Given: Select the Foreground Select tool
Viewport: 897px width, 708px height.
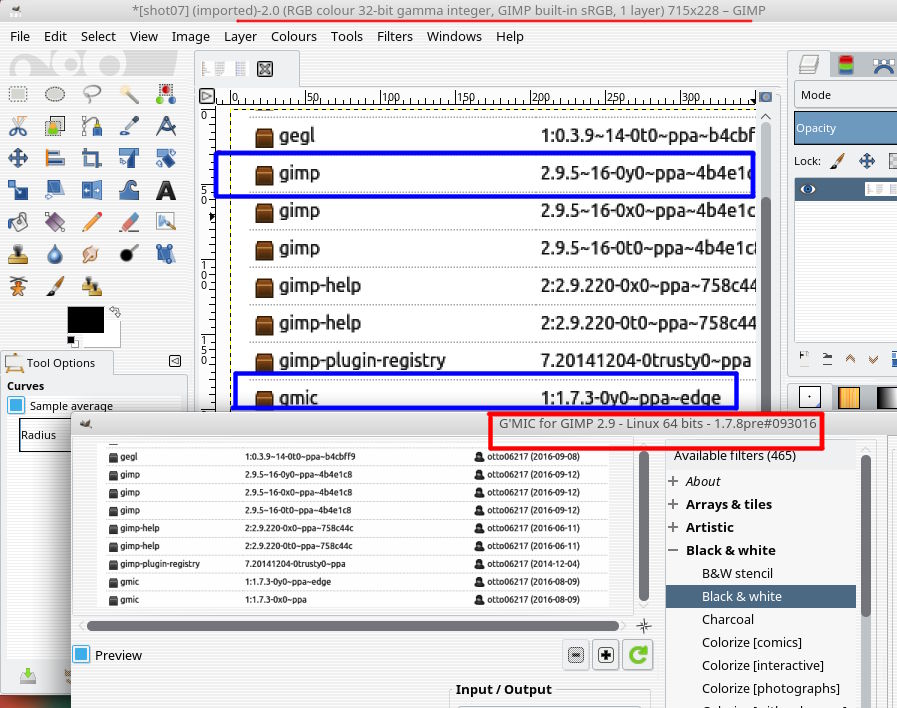Looking at the screenshot, I should click(55, 126).
